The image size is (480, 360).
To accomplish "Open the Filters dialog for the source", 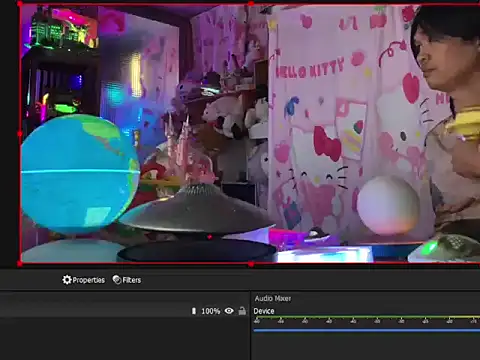I will click(127, 280).
